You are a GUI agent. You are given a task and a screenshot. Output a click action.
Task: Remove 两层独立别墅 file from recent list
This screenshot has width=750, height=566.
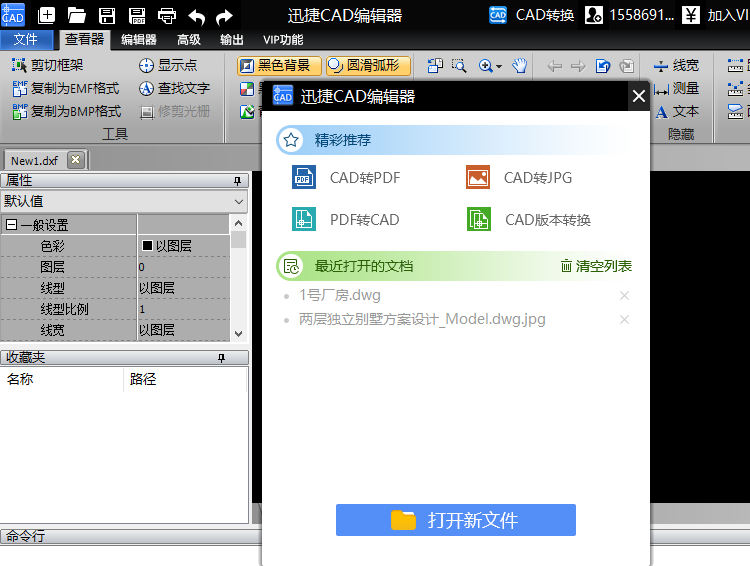pos(624,320)
